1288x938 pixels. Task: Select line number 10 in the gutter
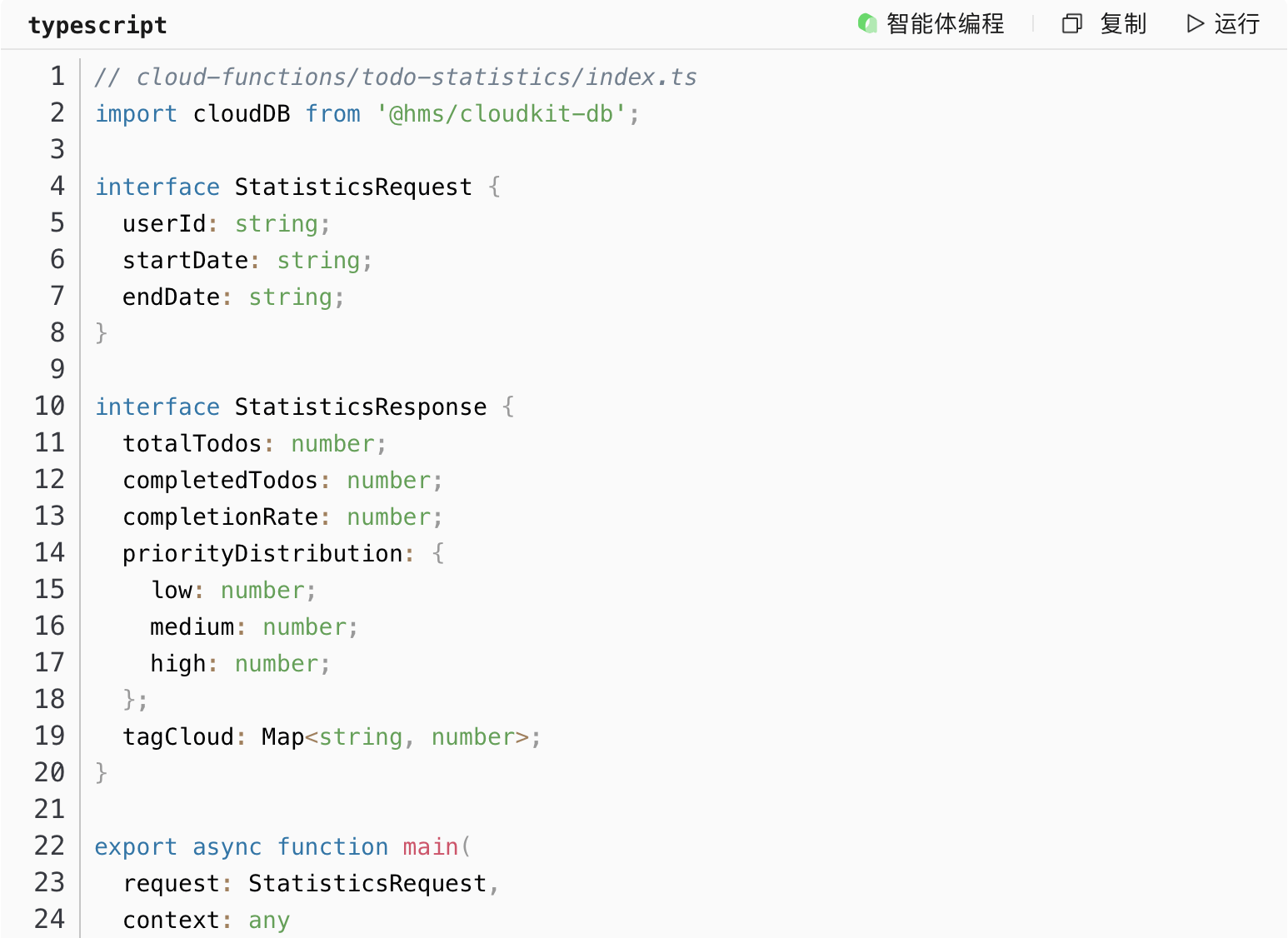click(49, 407)
